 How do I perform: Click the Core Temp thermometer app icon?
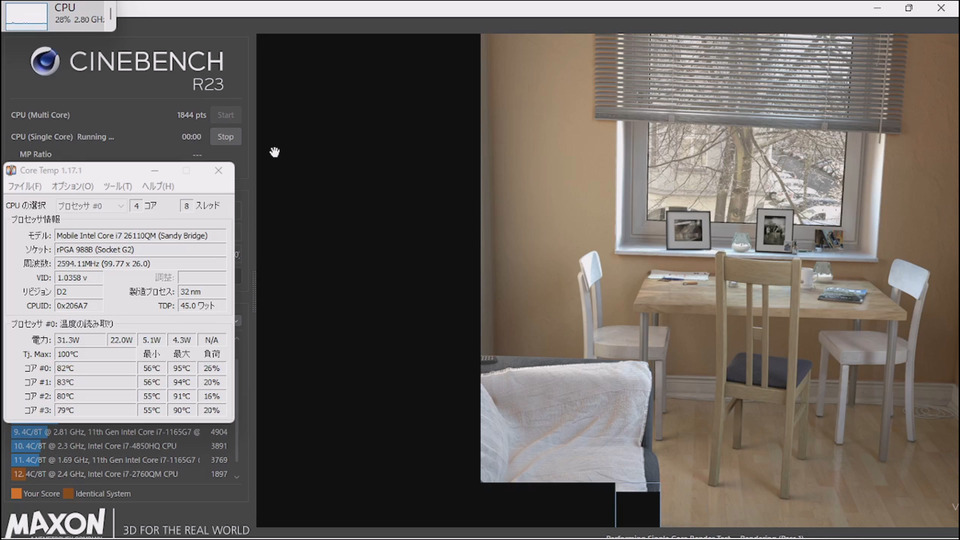[x=11, y=170]
